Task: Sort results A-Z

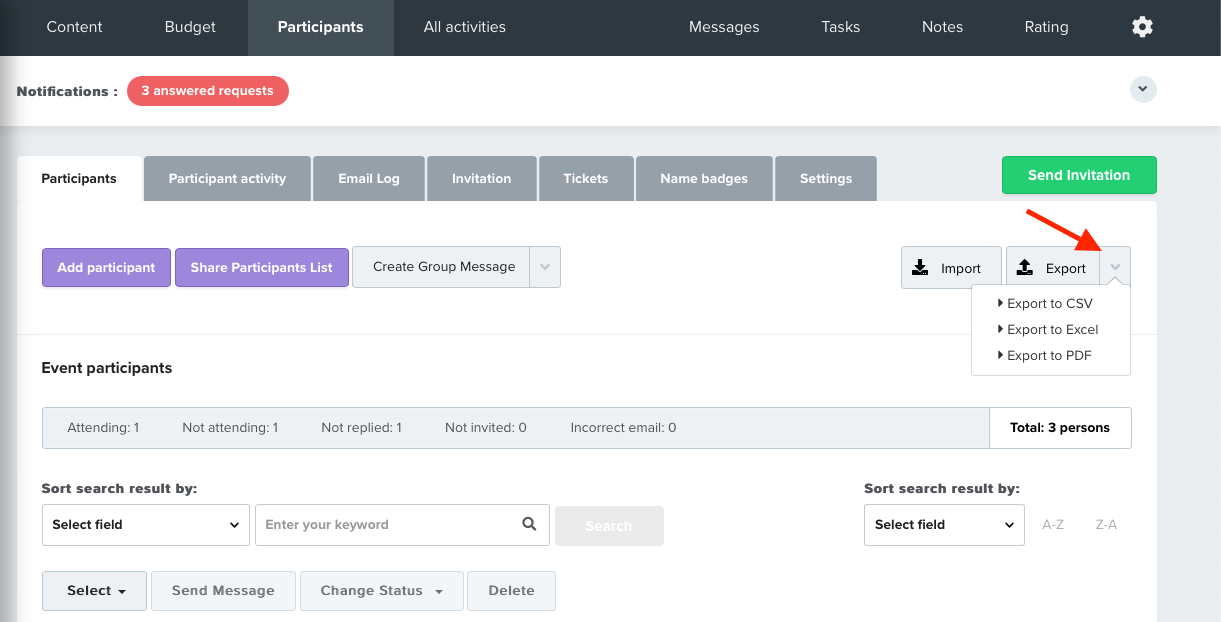Action: (x=1053, y=525)
